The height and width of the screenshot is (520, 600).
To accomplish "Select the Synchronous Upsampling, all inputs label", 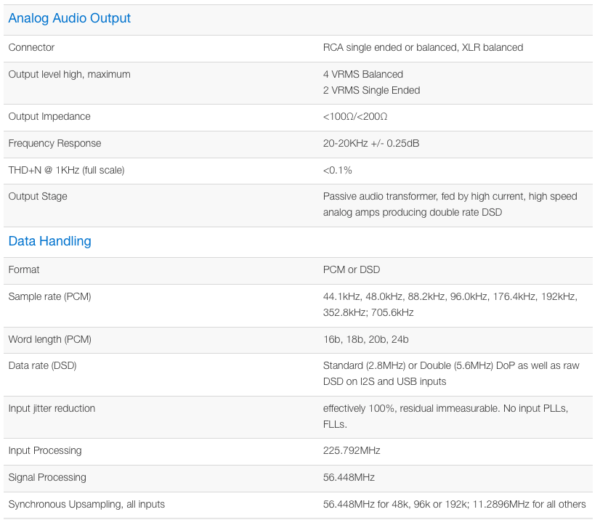I will point(86,504).
